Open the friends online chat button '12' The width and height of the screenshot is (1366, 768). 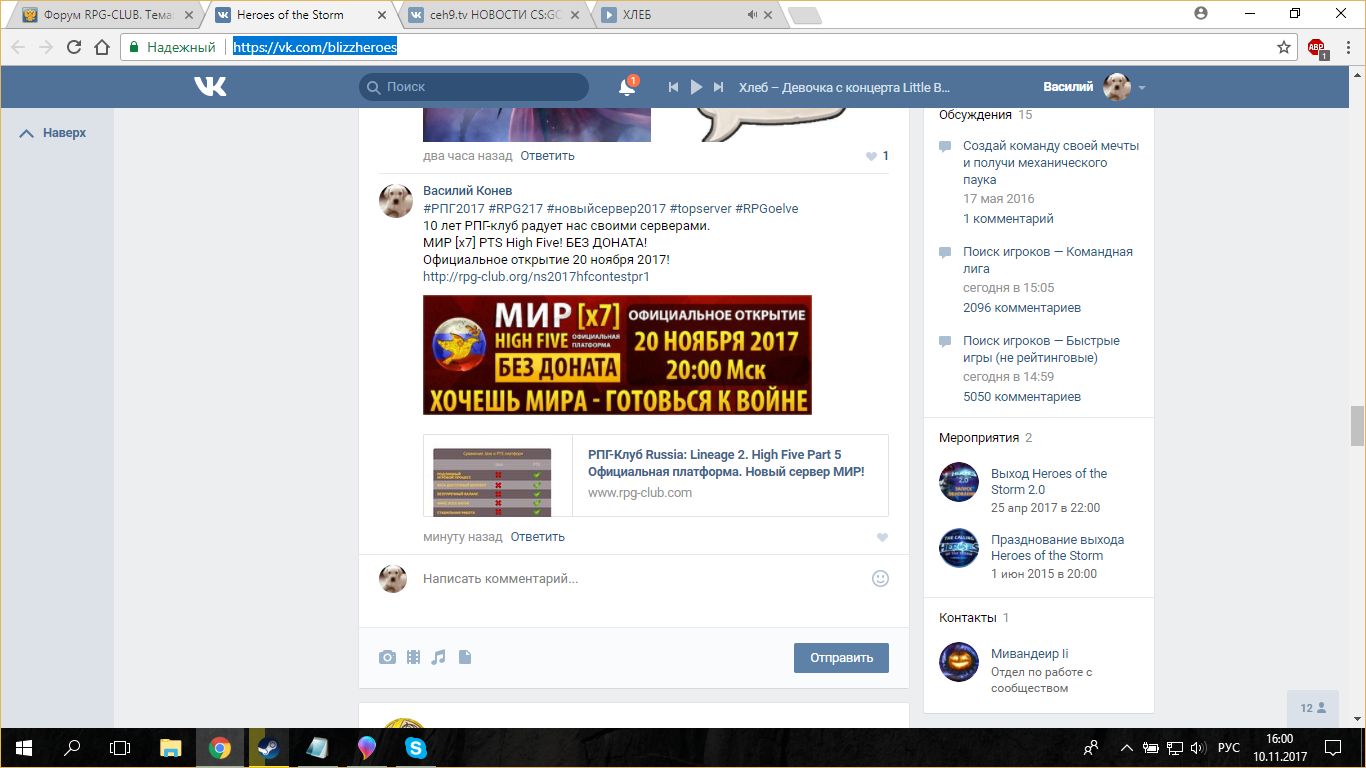(x=1313, y=708)
